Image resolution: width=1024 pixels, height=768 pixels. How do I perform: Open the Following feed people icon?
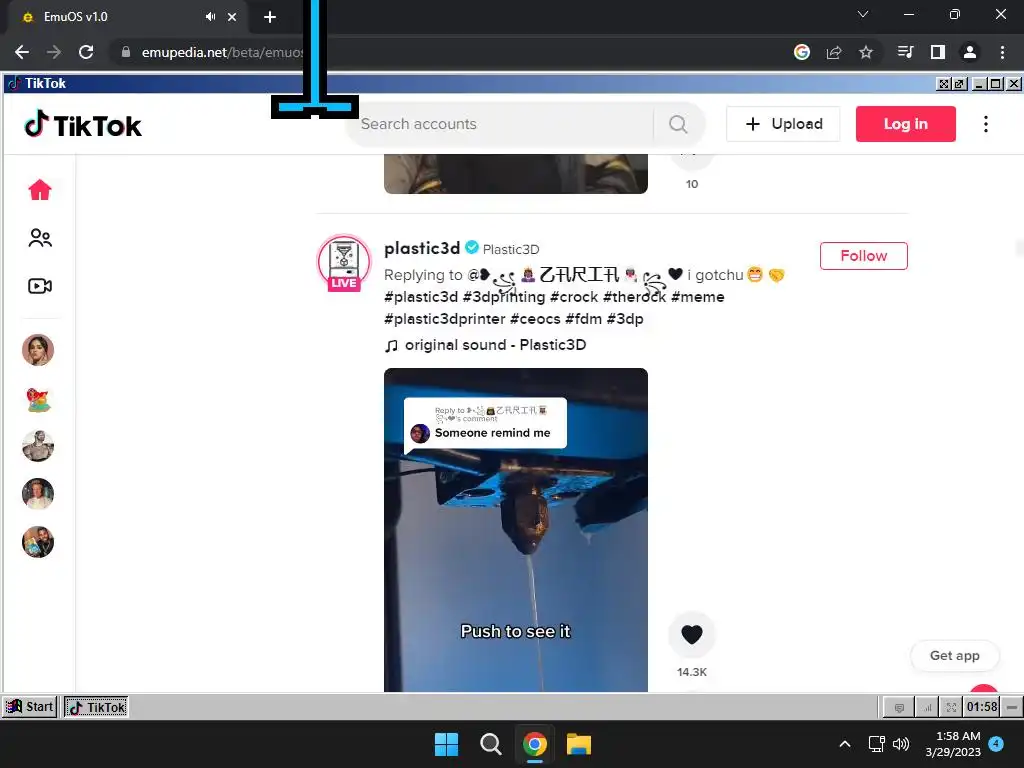40,238
